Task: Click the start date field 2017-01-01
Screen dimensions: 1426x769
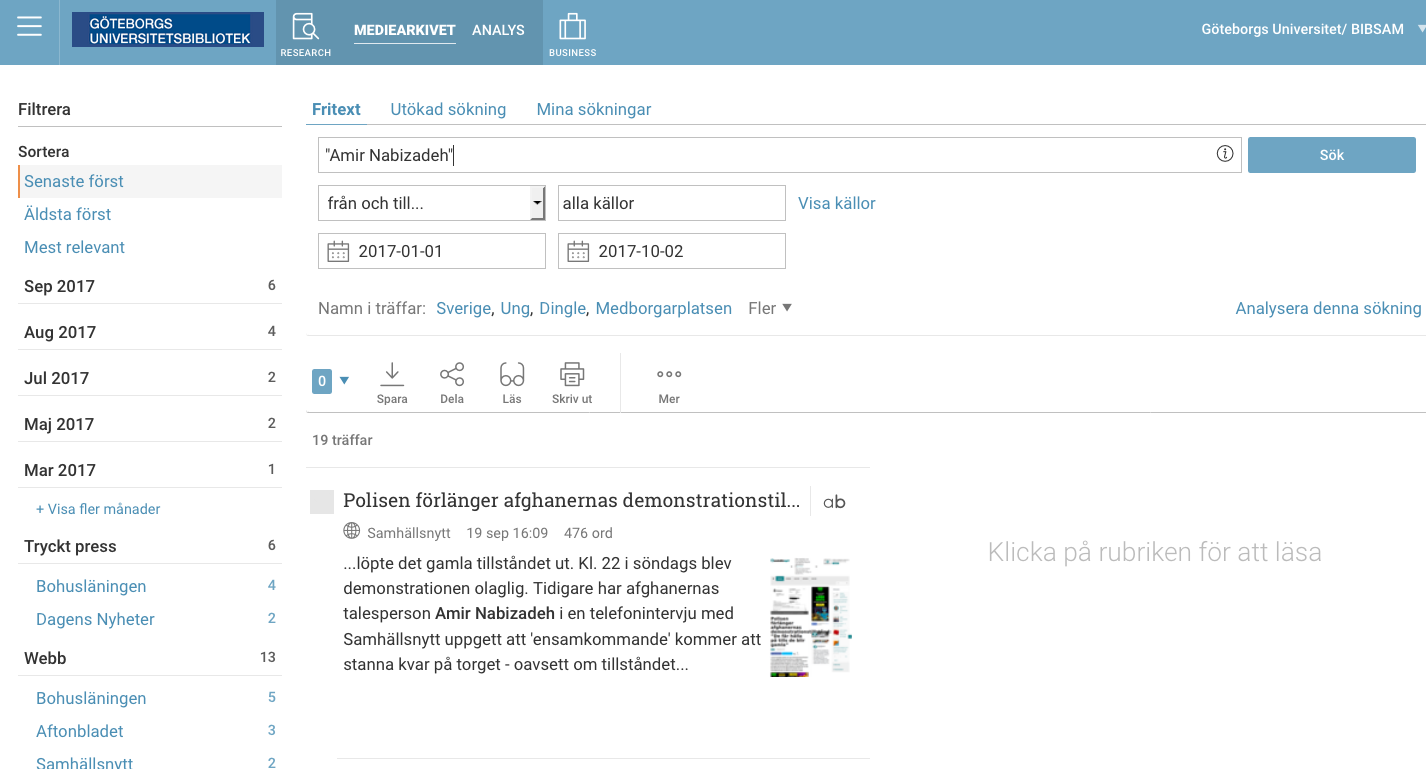Action: tap(432, 251)
